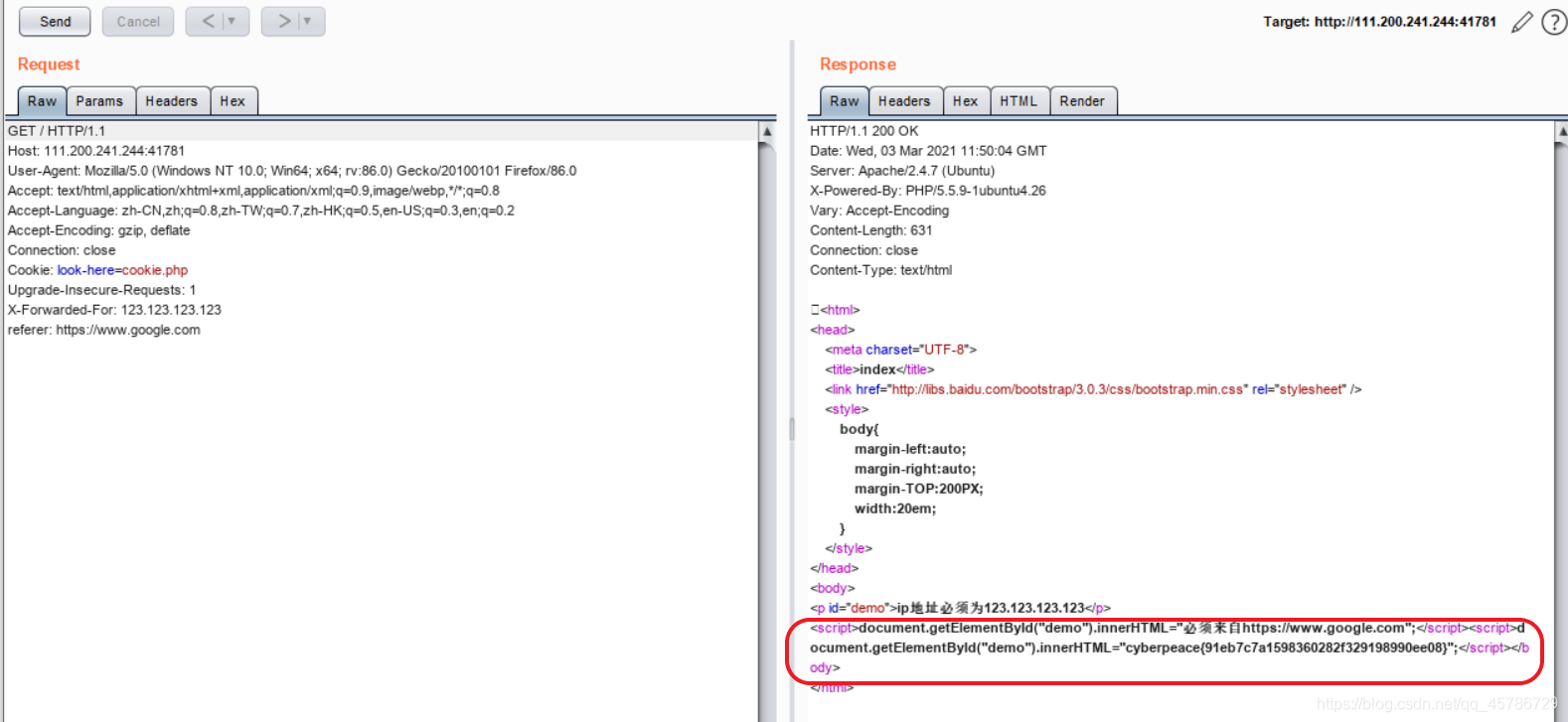Click the X-Forwarded-For 123.123.123.123 line
The image size is (1568, 722).
114,310
